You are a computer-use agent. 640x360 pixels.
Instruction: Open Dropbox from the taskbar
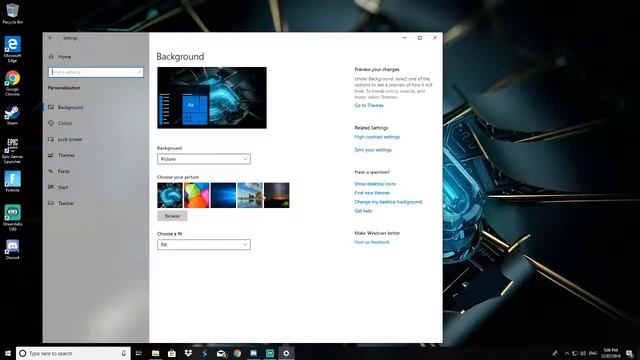(188, 353)
